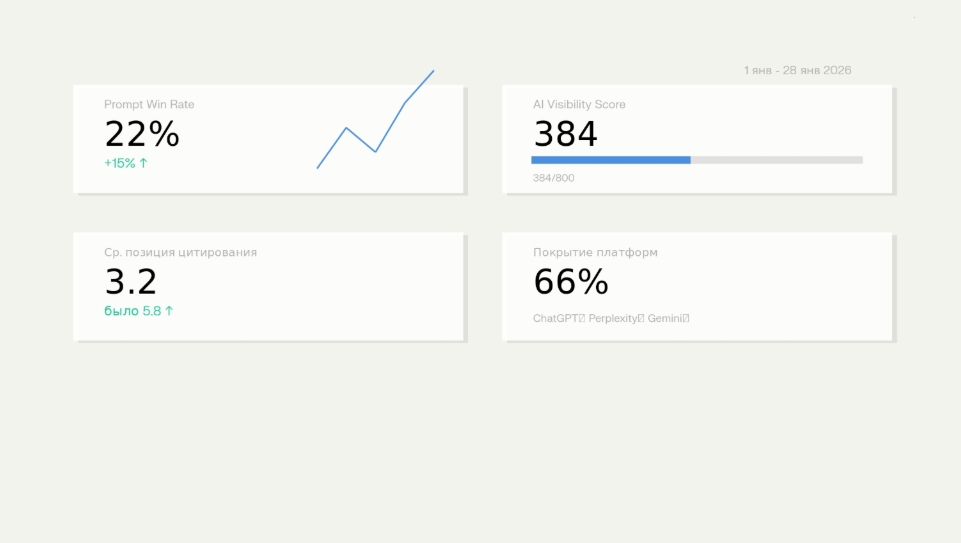Click the blue filled part of score bar
The image size is (961, 543).
(x=611, y=160)
